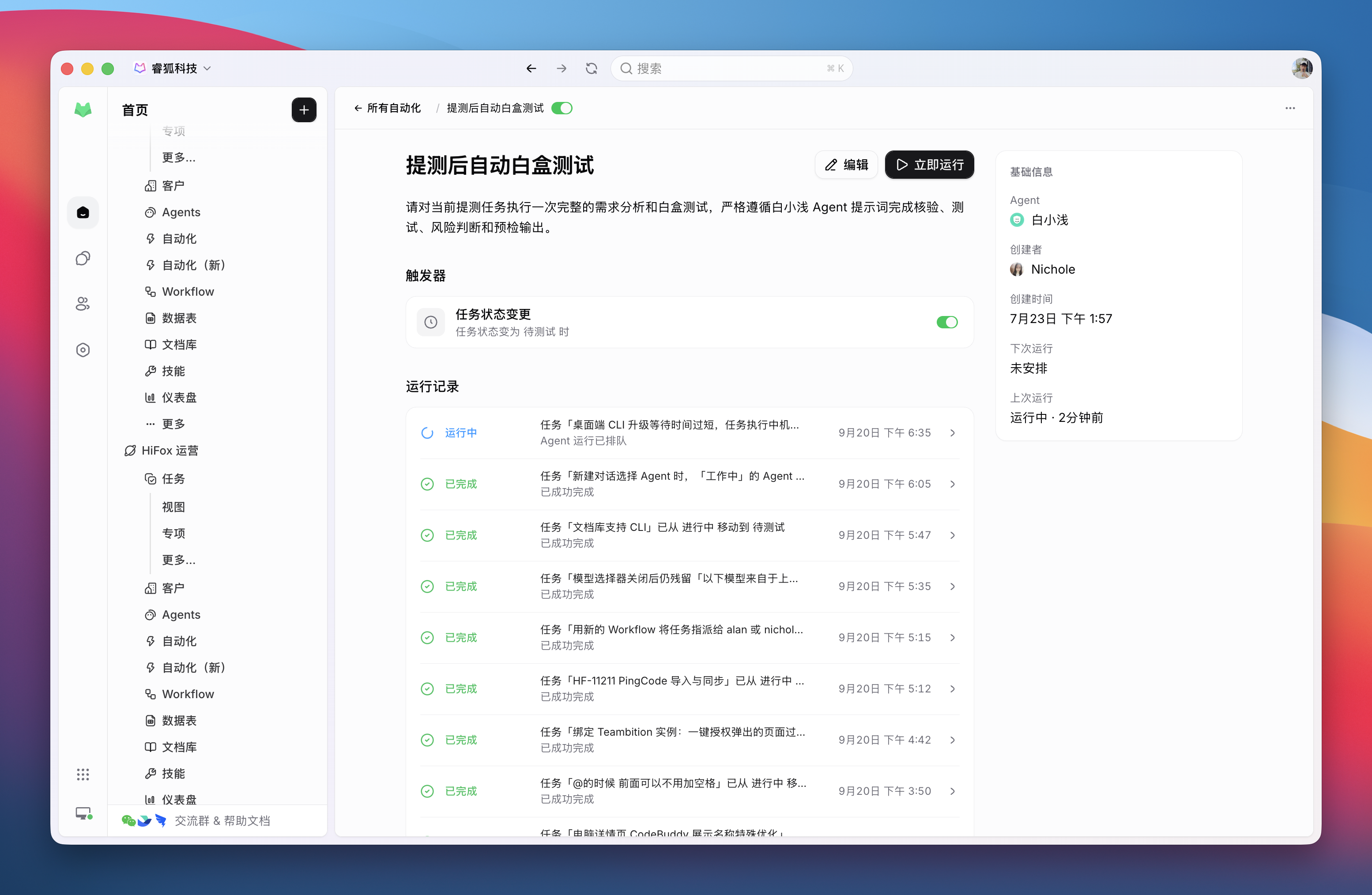Expand the 5:15 Workflow record chevron
The height and width of the screenshot is (895, 1372).
952,637
